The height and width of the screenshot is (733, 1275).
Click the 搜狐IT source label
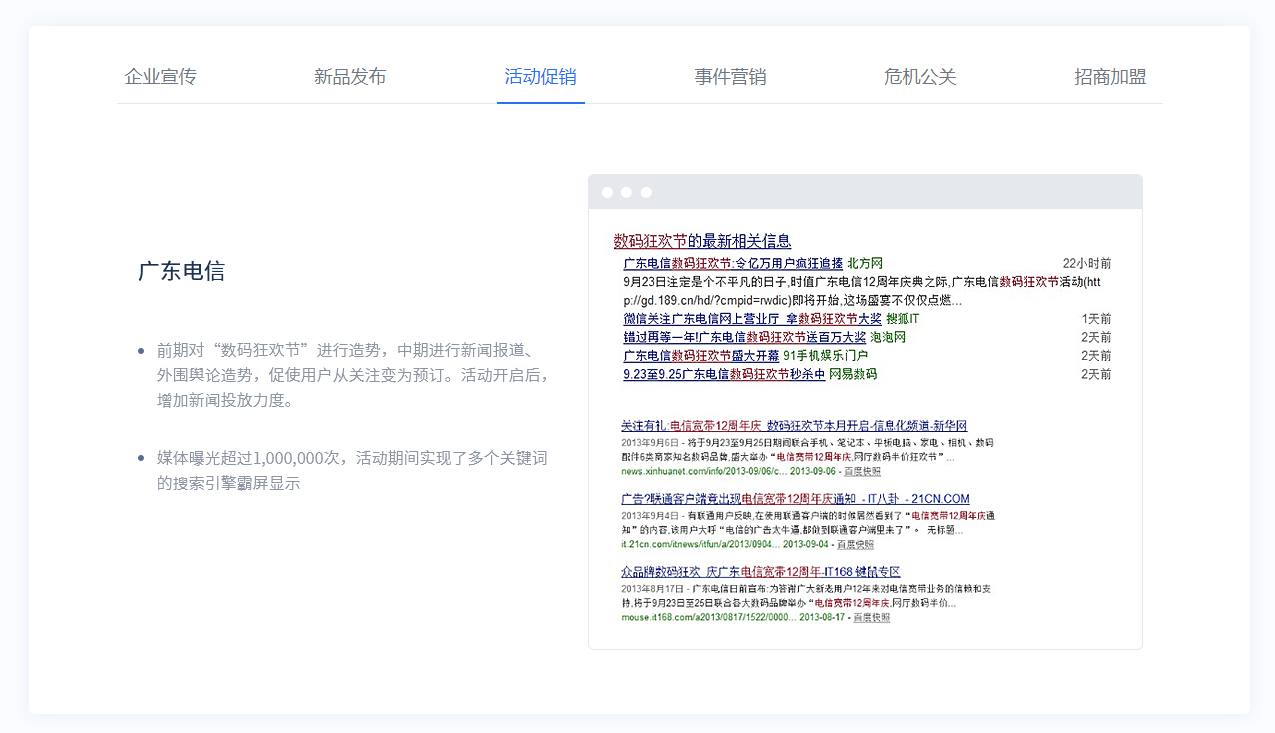pyautogui.click(x=902, y=319)
